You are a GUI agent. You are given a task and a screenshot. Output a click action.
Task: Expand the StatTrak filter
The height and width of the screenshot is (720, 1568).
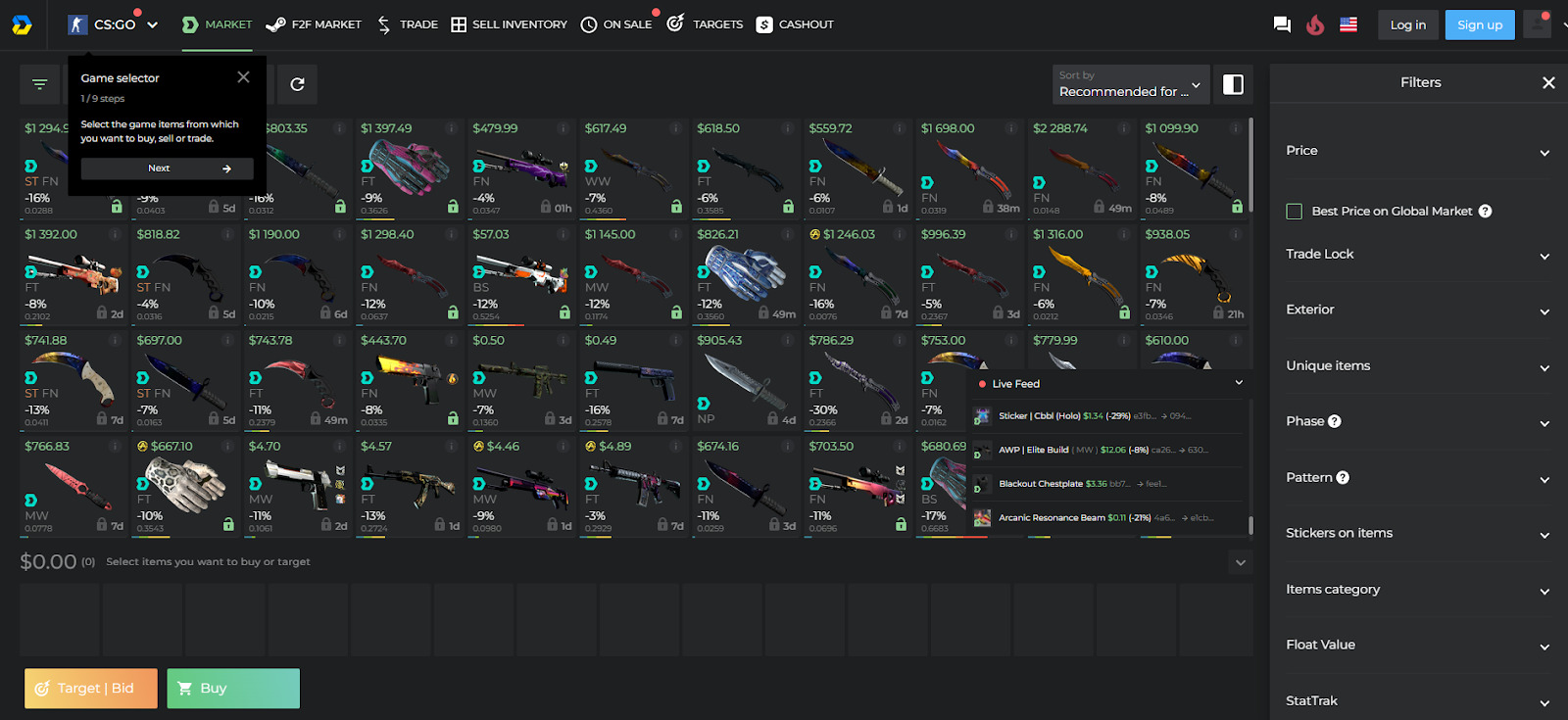coord(1418,701)
